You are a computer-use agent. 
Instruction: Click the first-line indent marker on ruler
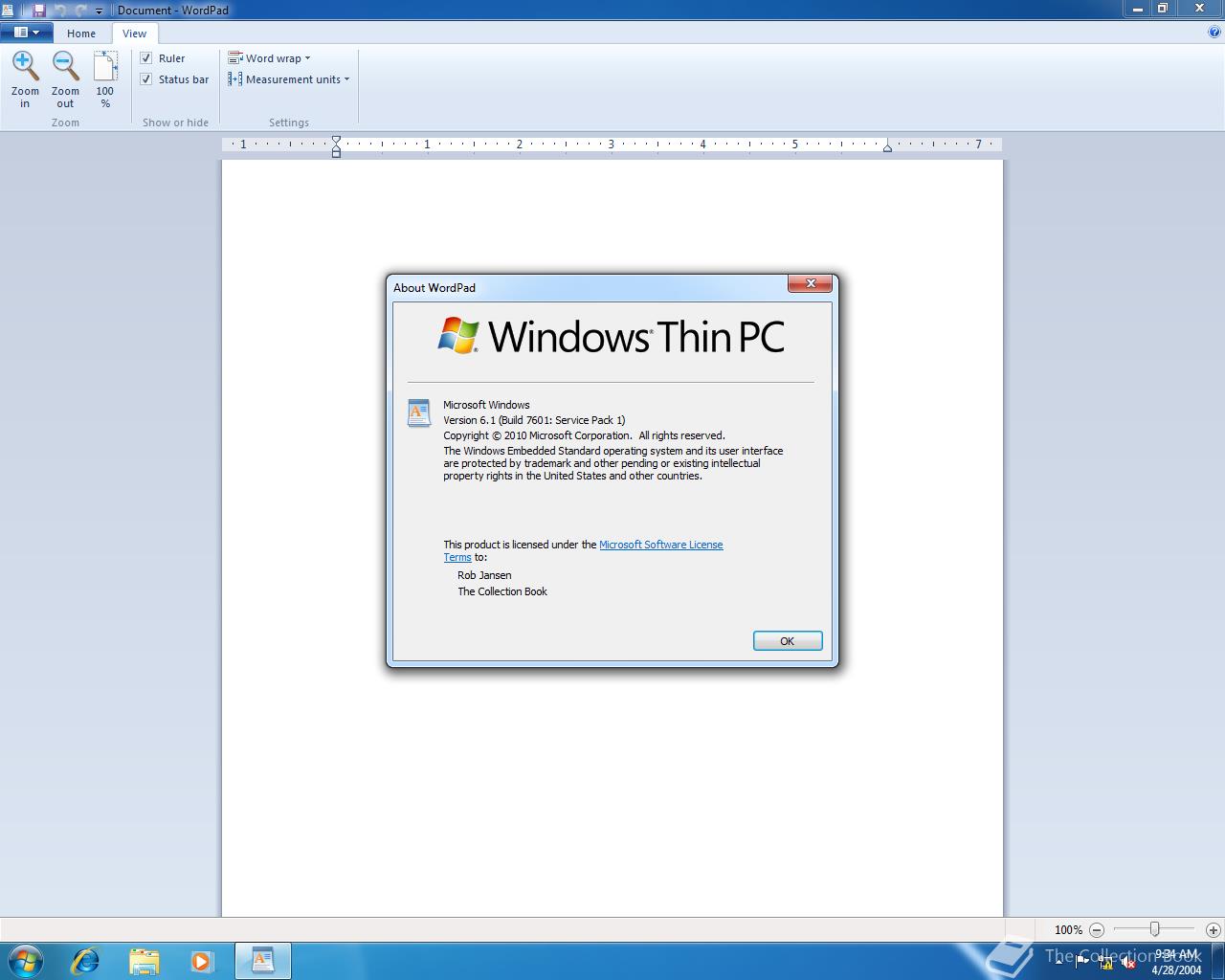click(336, 141)
